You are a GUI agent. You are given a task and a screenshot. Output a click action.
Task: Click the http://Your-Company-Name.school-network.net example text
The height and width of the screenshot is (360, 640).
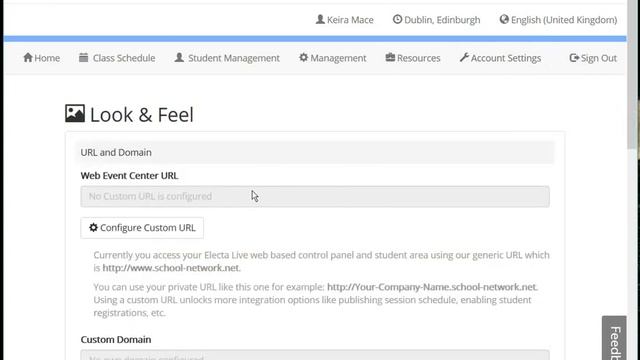[x=432, y=287]
